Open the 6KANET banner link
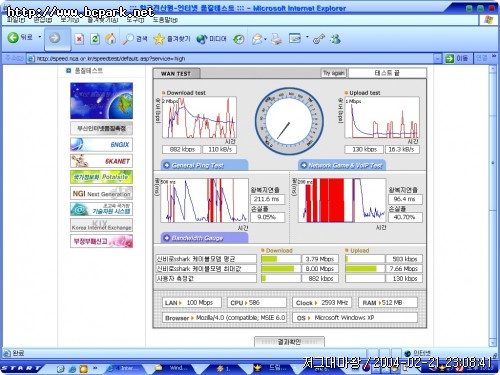500x375 pixels. [101, 161]
